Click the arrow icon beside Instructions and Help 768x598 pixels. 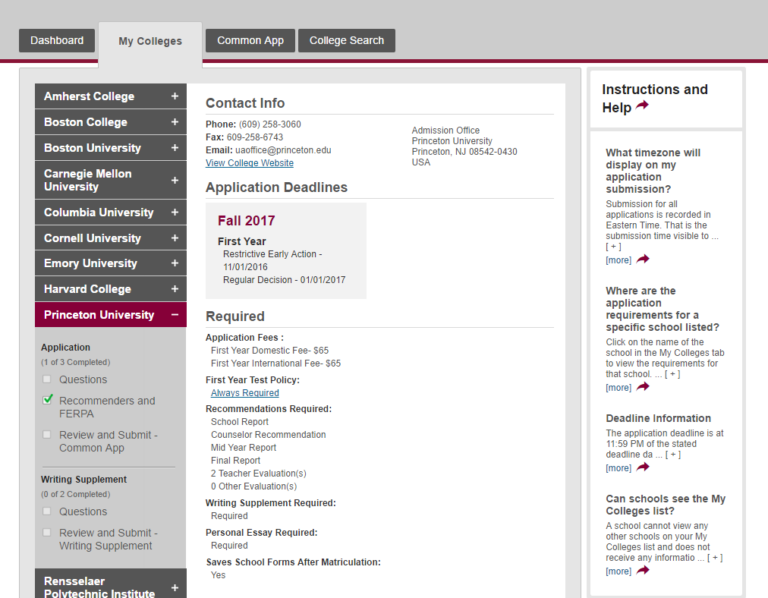pos(641,106)
